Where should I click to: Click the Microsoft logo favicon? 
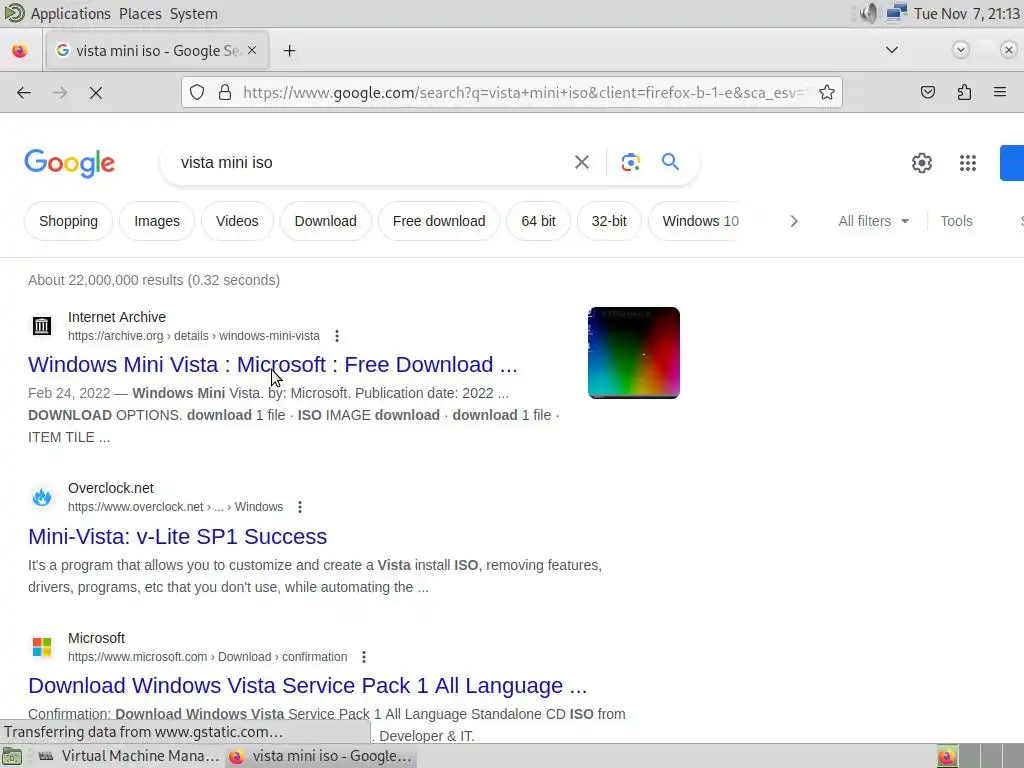click(42, 647)
